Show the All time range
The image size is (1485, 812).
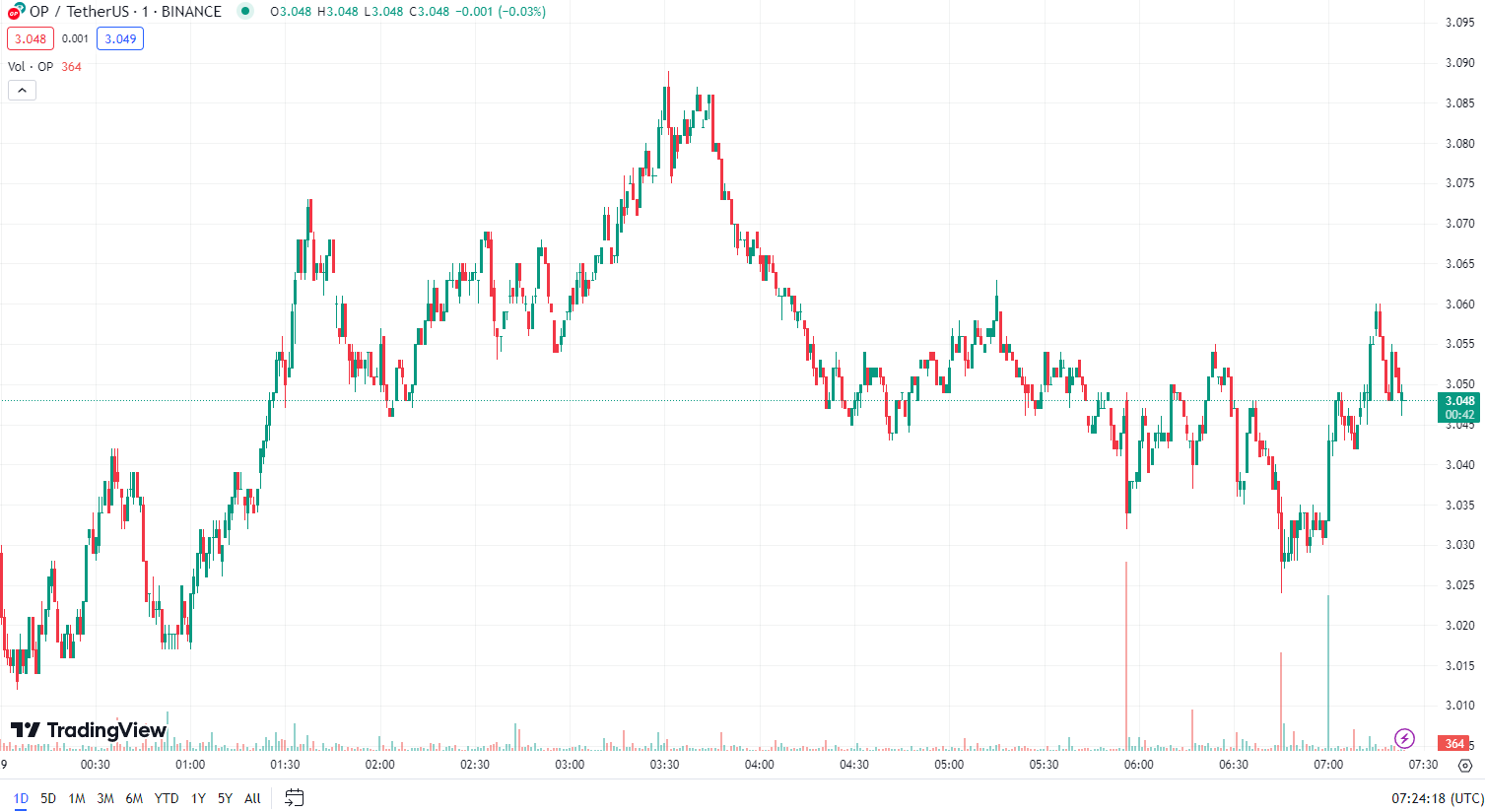click(252, 798)
